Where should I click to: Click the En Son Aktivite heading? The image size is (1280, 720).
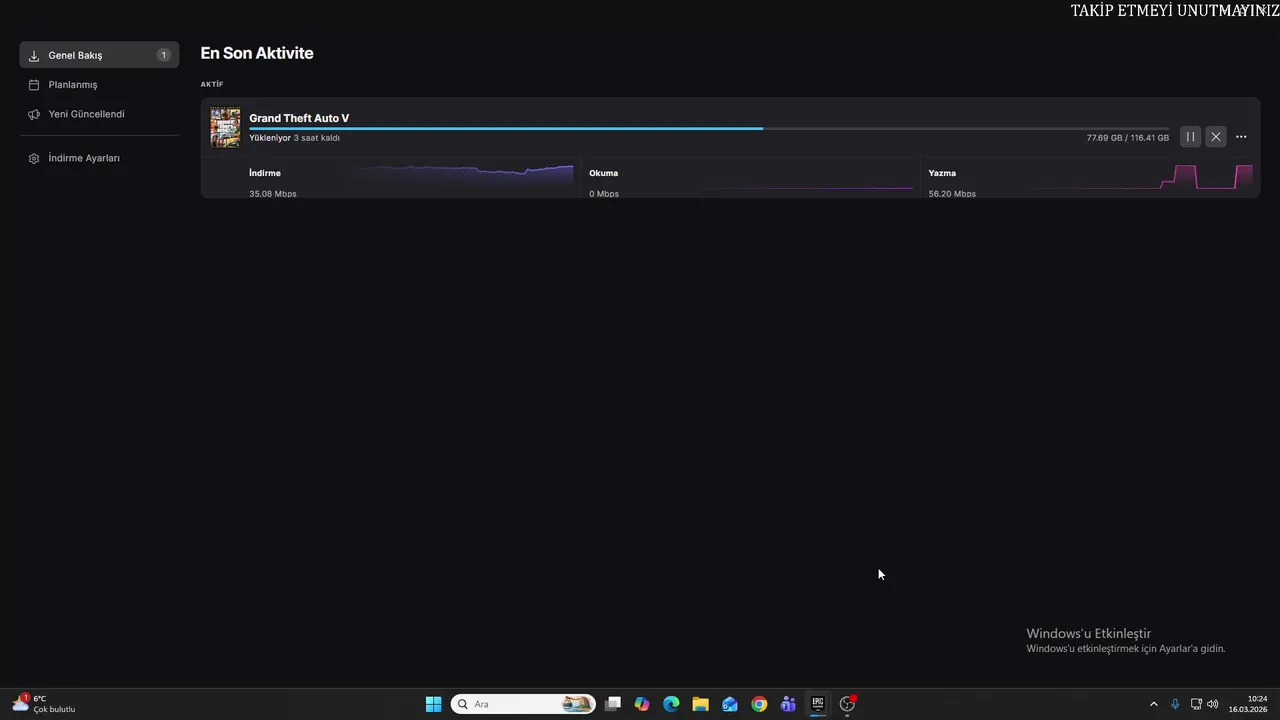pyautogui.click(x=257, y=53)
